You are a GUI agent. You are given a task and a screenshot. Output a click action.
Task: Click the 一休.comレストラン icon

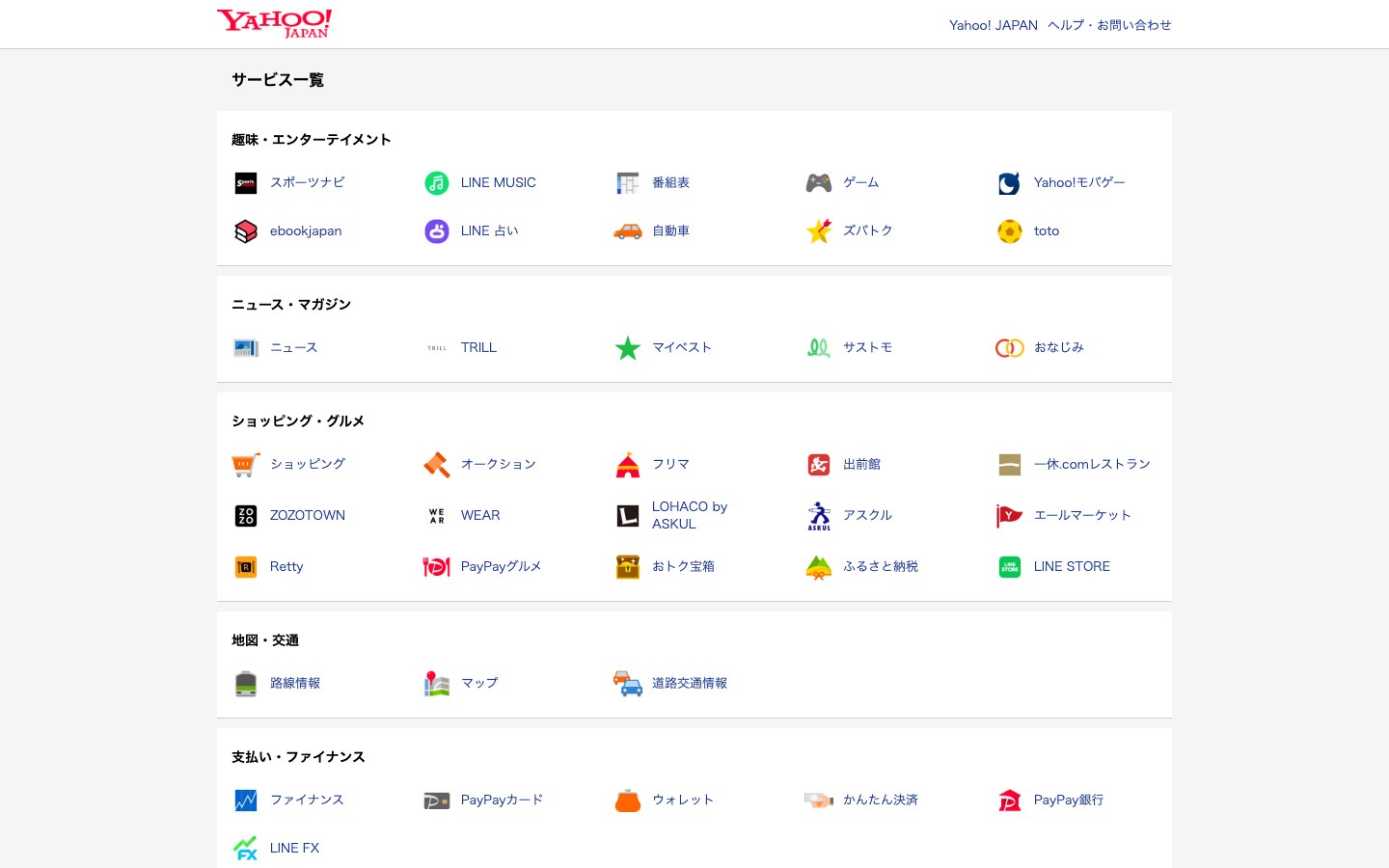click(x=1010, y=465)
